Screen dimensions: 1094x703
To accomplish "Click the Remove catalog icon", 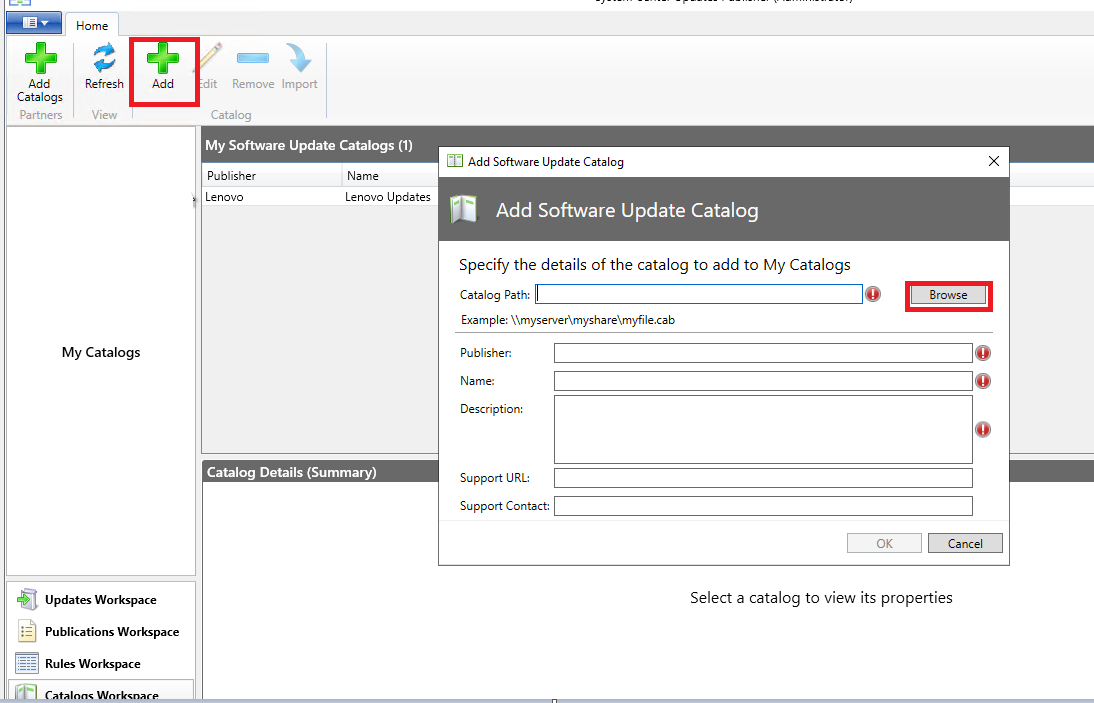I will click(x=253, y=58).
